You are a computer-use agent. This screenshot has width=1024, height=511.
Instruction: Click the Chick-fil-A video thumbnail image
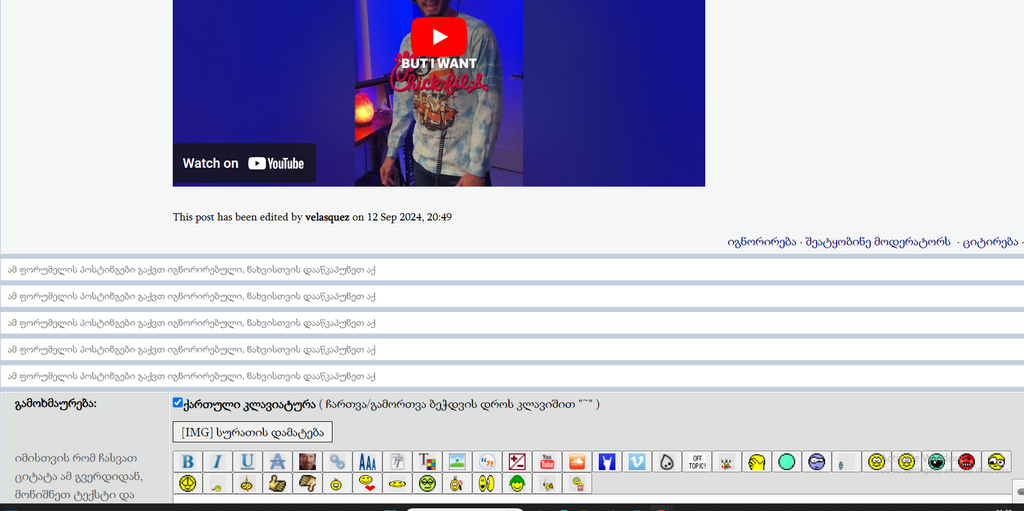coord(439,93)
